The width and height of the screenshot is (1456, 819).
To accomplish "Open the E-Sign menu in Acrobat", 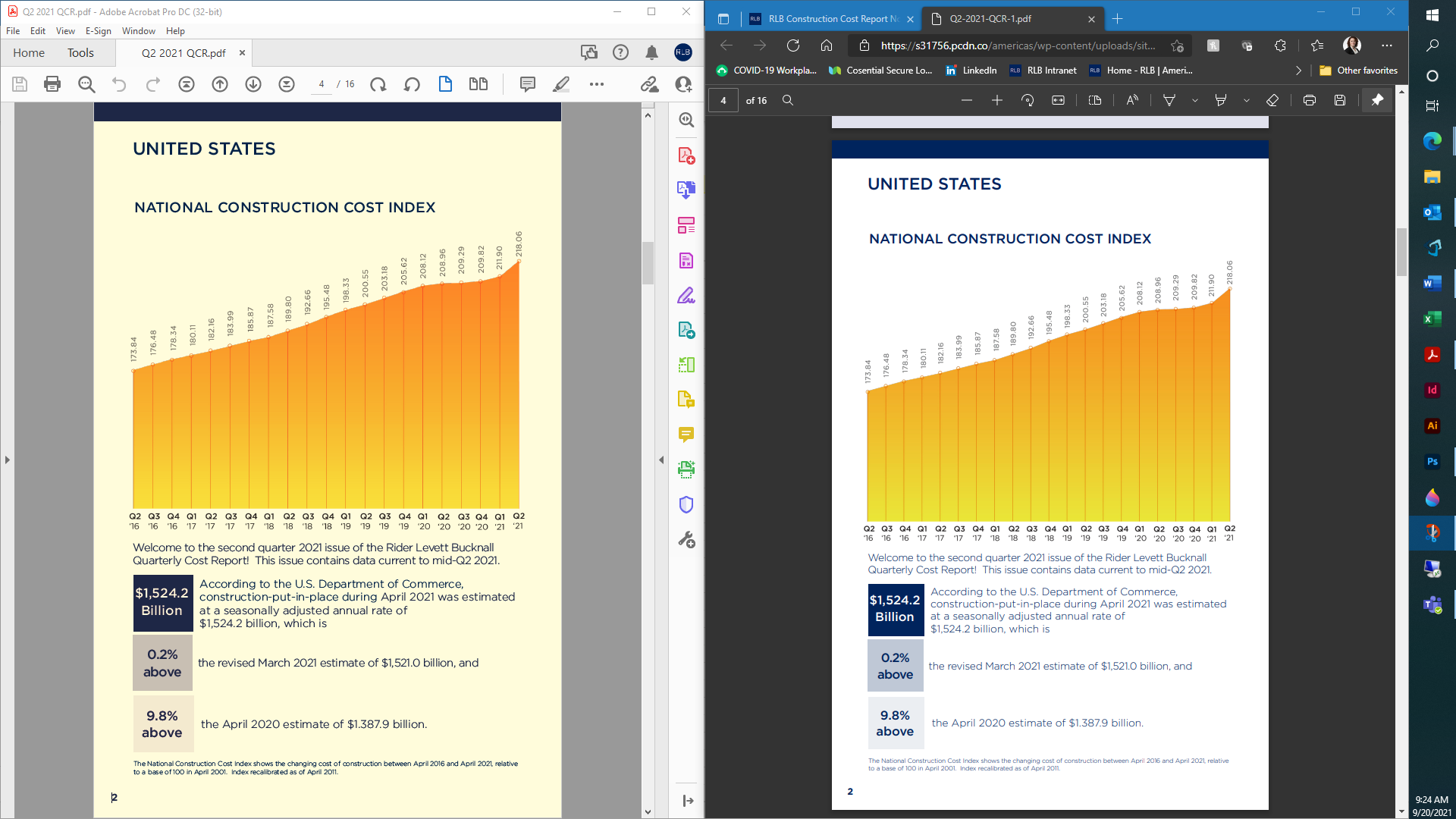I will click(99, 31).
